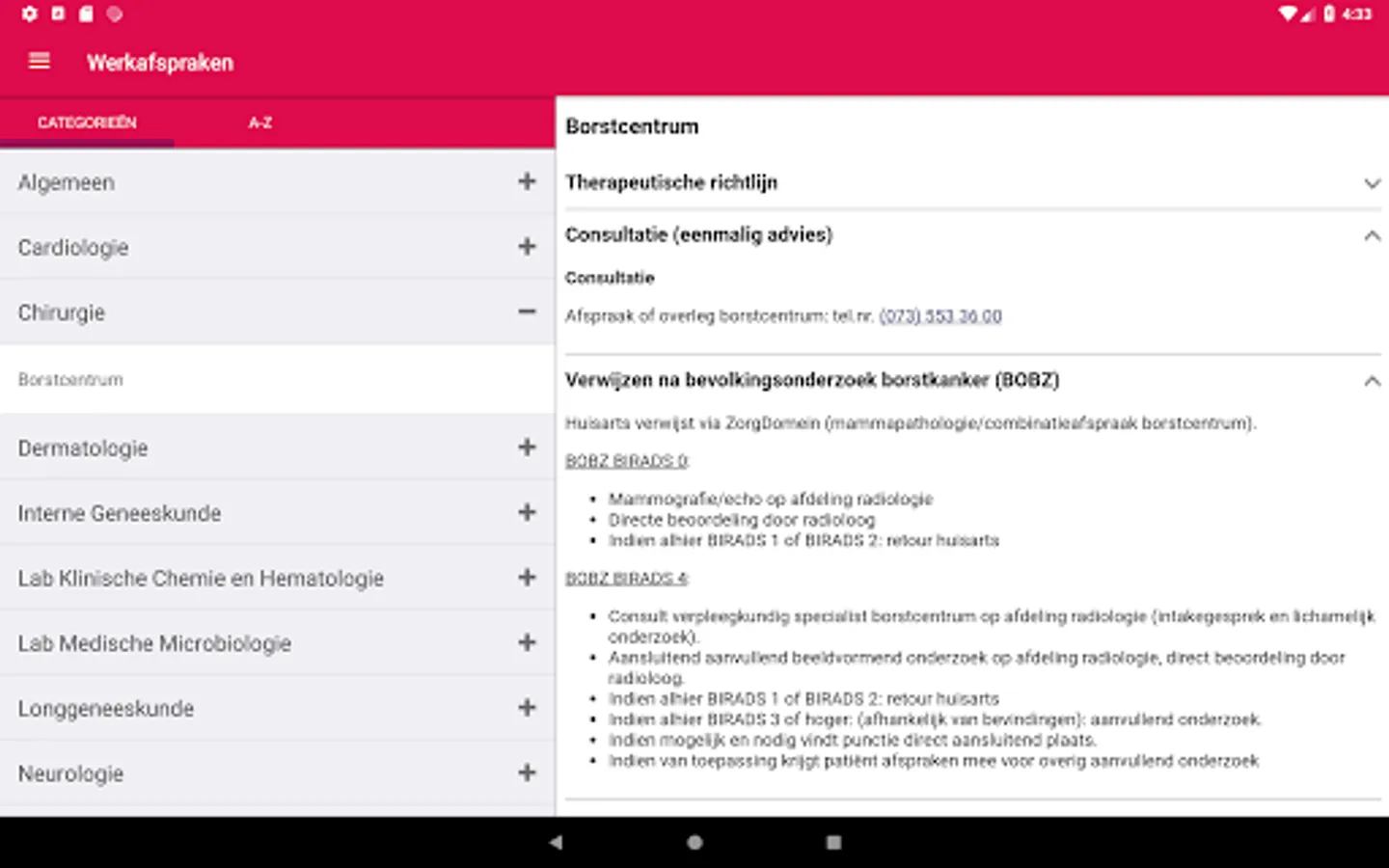Expand the Dermatologie category plus icon
Screen dimensions: 1389x868
click(527, 447)
